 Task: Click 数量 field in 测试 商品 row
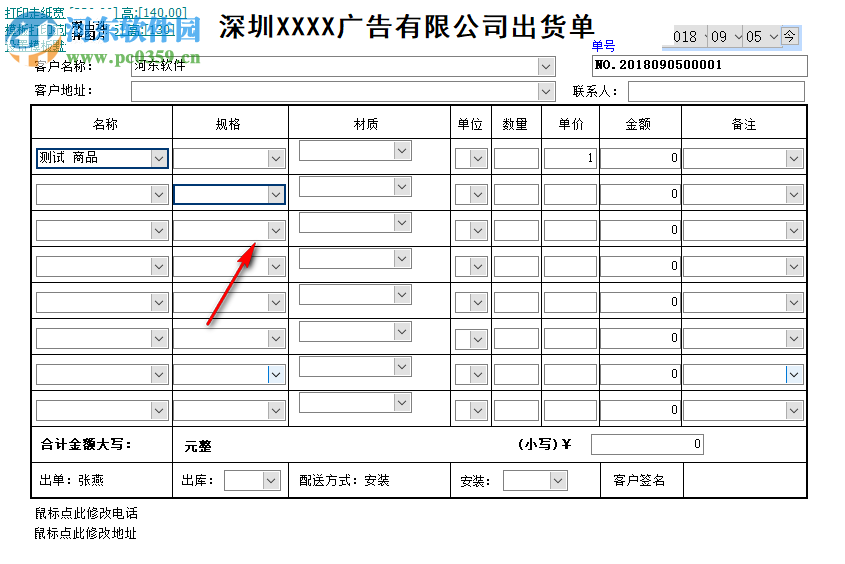pyautogui.click(x=516, y=158)
